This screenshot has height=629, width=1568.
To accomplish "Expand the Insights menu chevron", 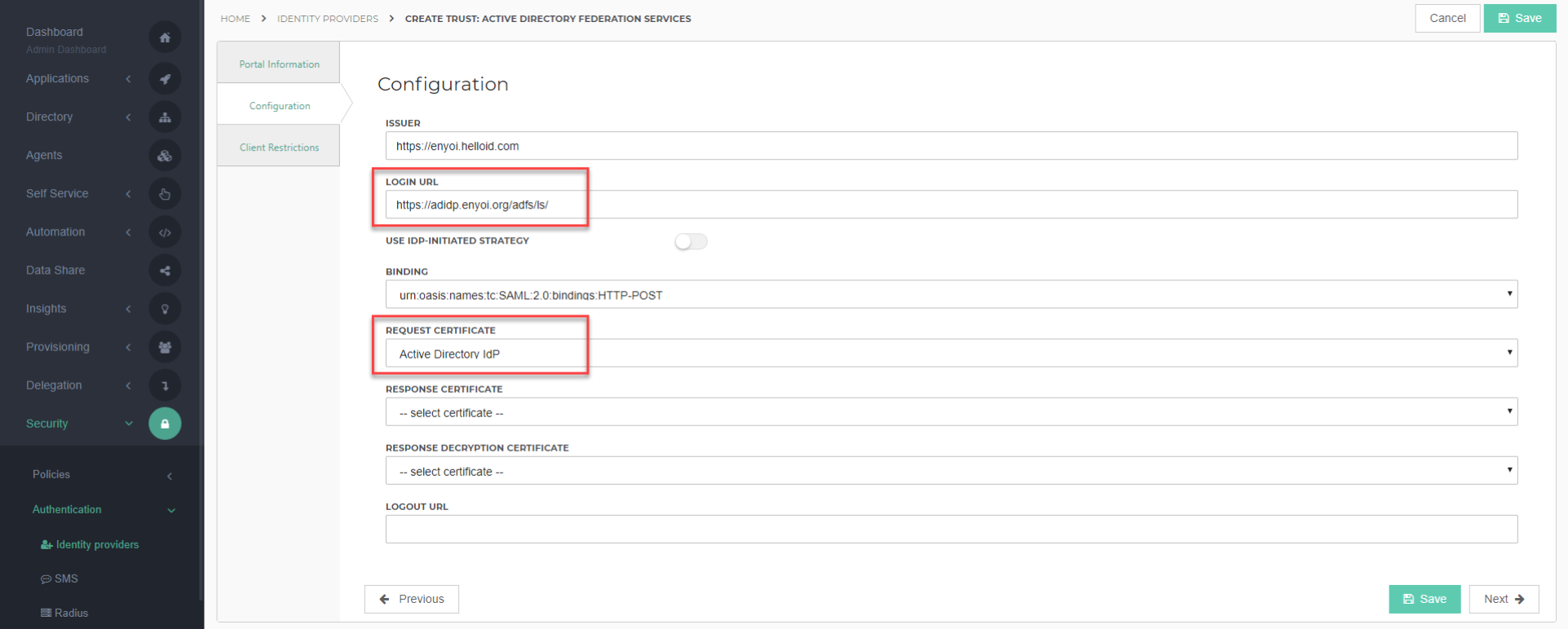I will (128, 309).
